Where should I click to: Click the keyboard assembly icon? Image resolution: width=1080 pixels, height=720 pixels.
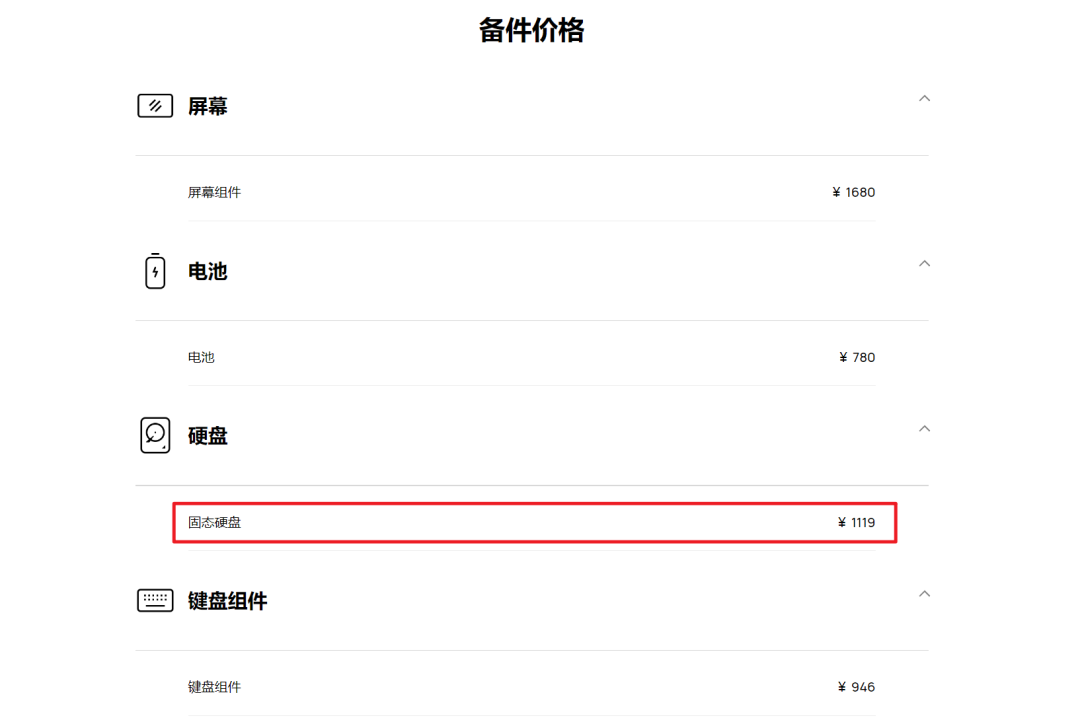click(x=155, y=600)
